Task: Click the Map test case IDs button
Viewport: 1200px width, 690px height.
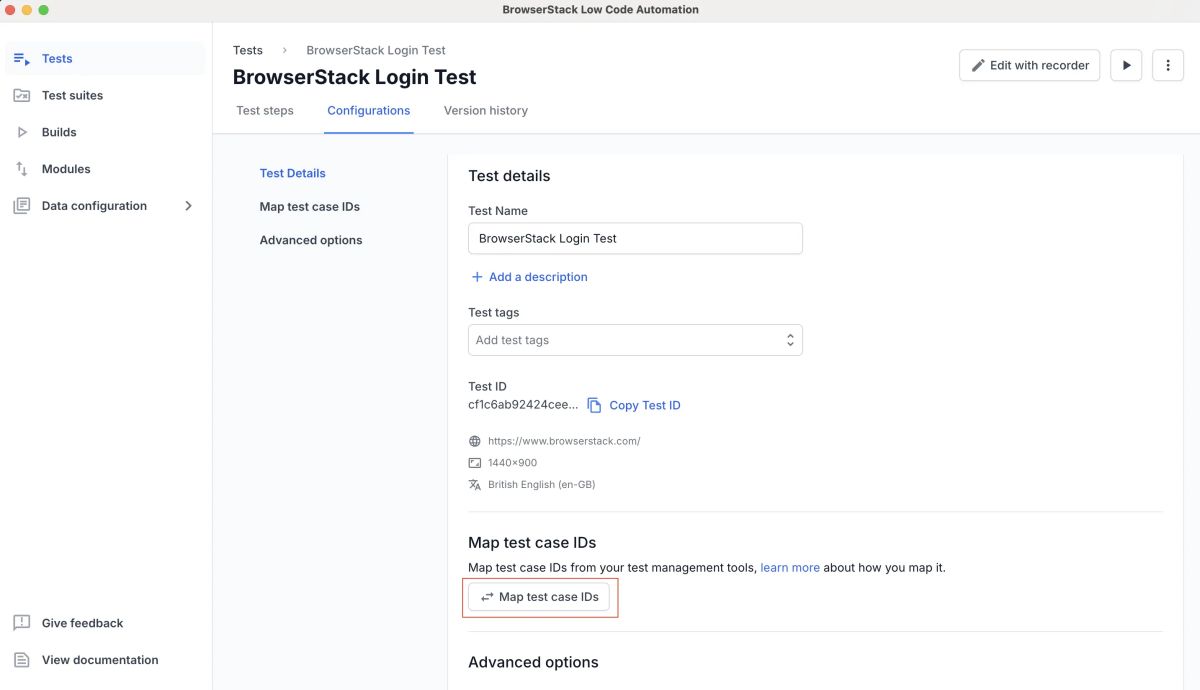Action: pyautogui.click(x=539, y=597)
